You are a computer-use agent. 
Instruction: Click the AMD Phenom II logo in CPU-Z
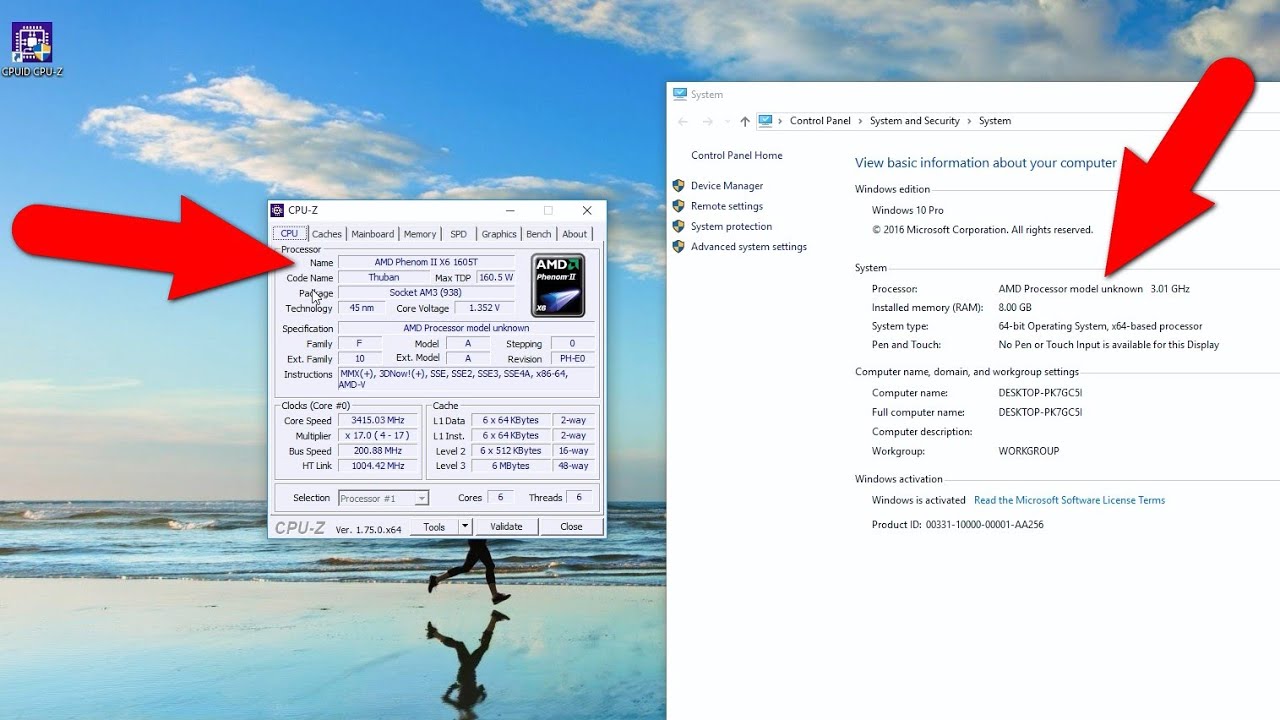[x=557, y=283]
